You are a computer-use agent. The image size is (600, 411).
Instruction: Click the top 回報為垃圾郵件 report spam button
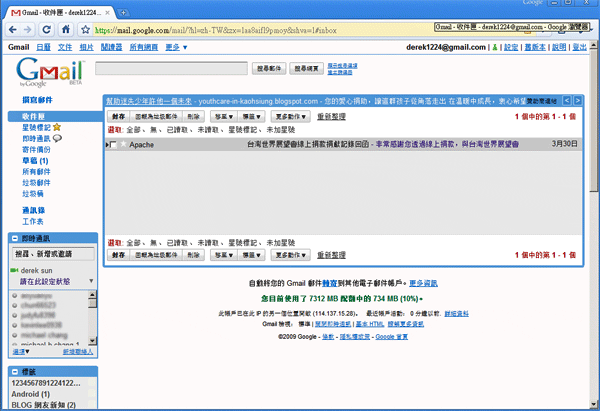coord(157,116)
